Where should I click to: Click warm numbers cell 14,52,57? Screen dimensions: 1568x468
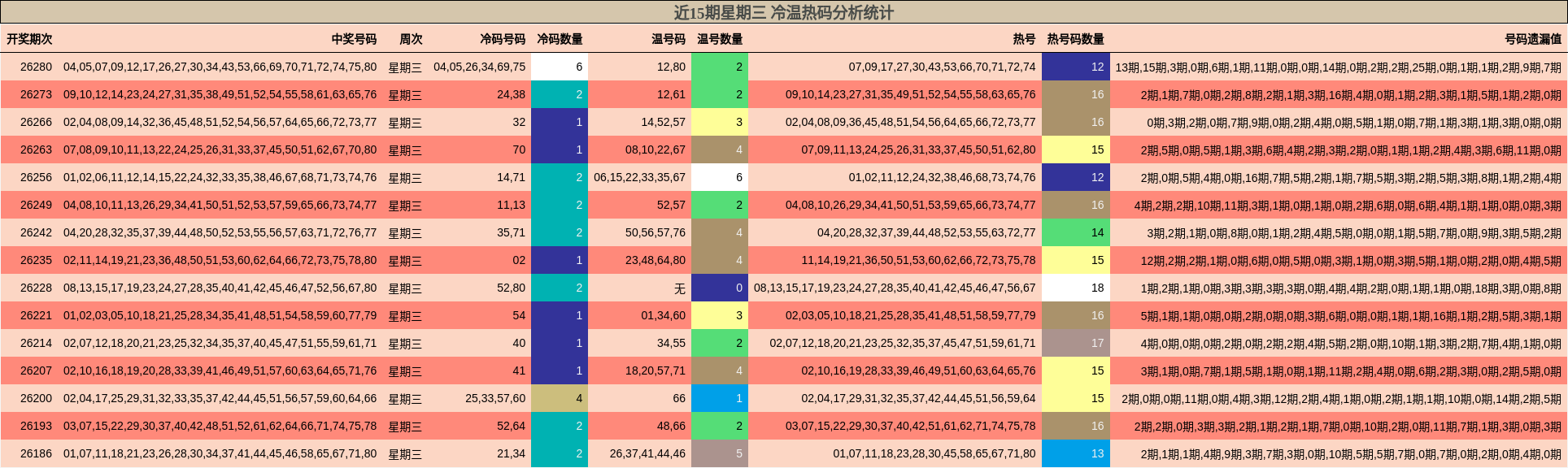664,122
